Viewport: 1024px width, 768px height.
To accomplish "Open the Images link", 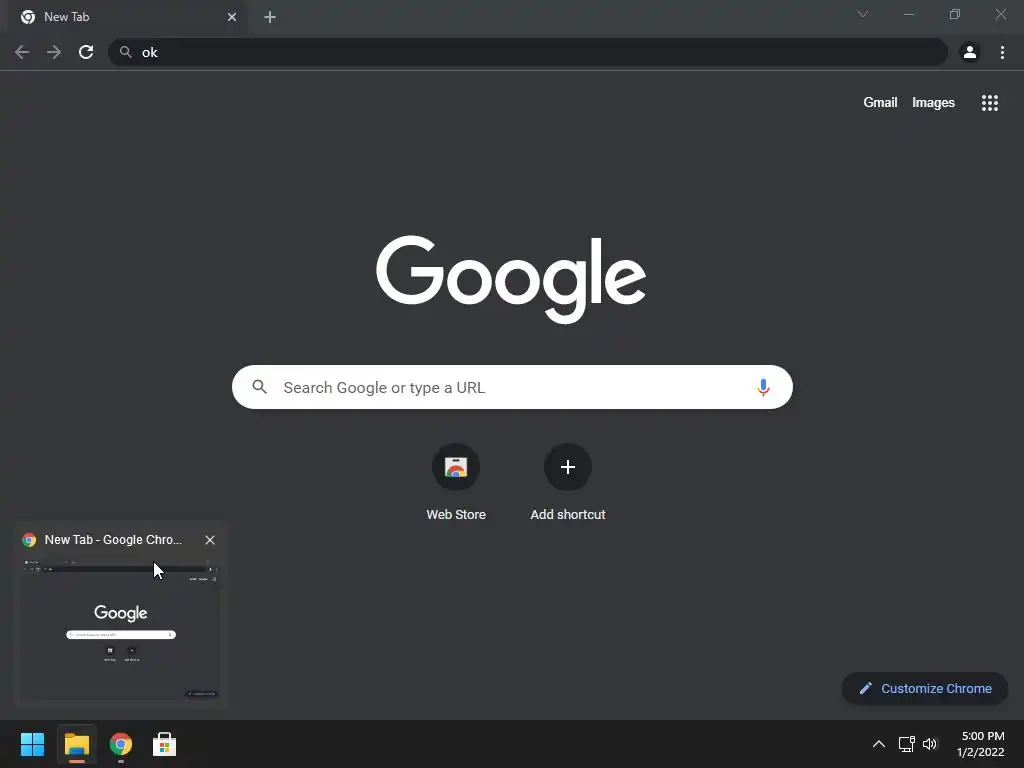I will click(933, 103).
